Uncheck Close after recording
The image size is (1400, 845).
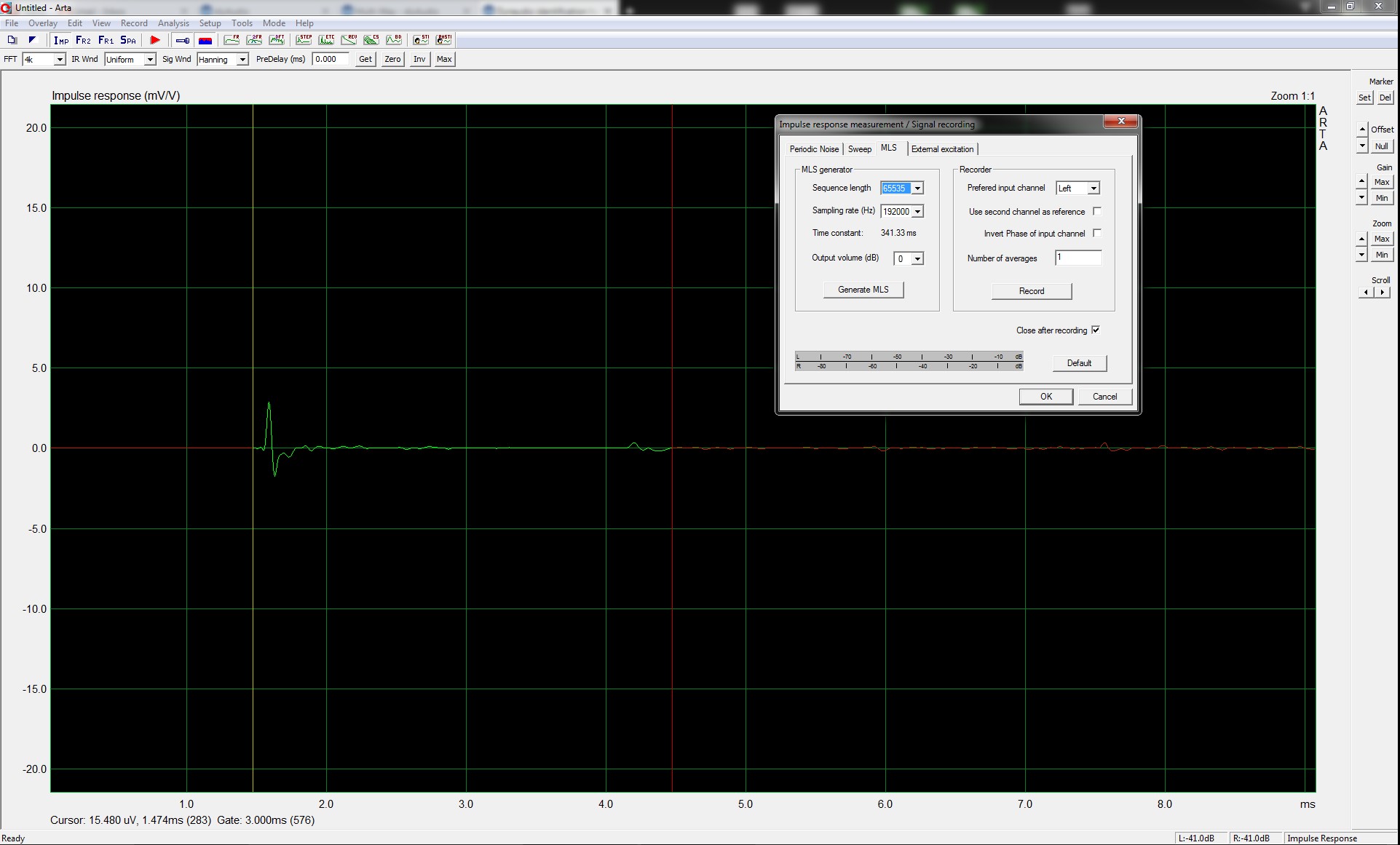(1096, 330)
